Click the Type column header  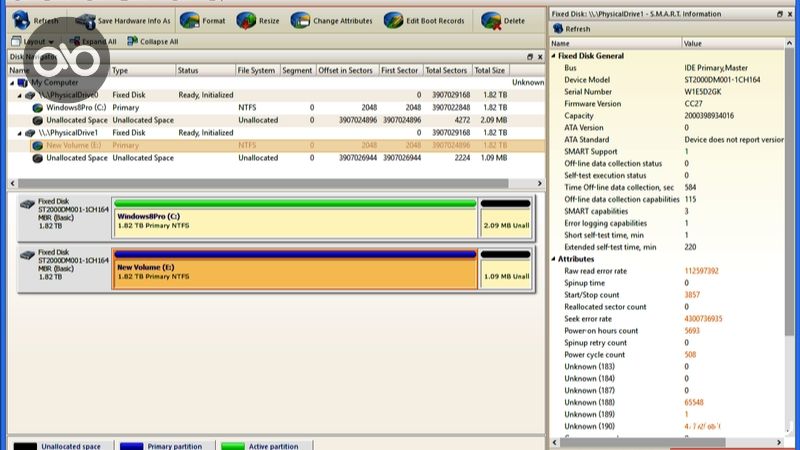tap(143, 70)
